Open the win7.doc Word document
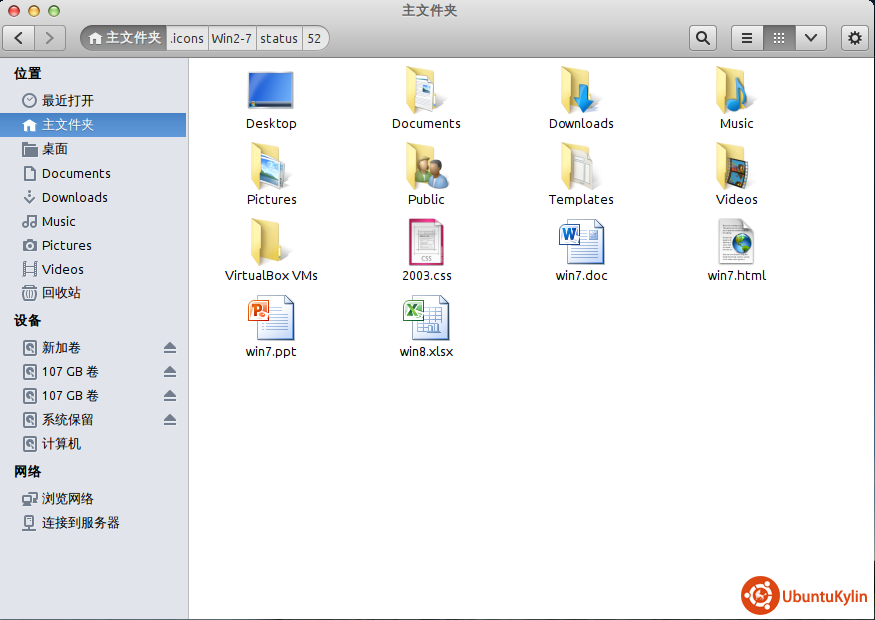Viewport: 875px width, 620px height. [581, 244]
